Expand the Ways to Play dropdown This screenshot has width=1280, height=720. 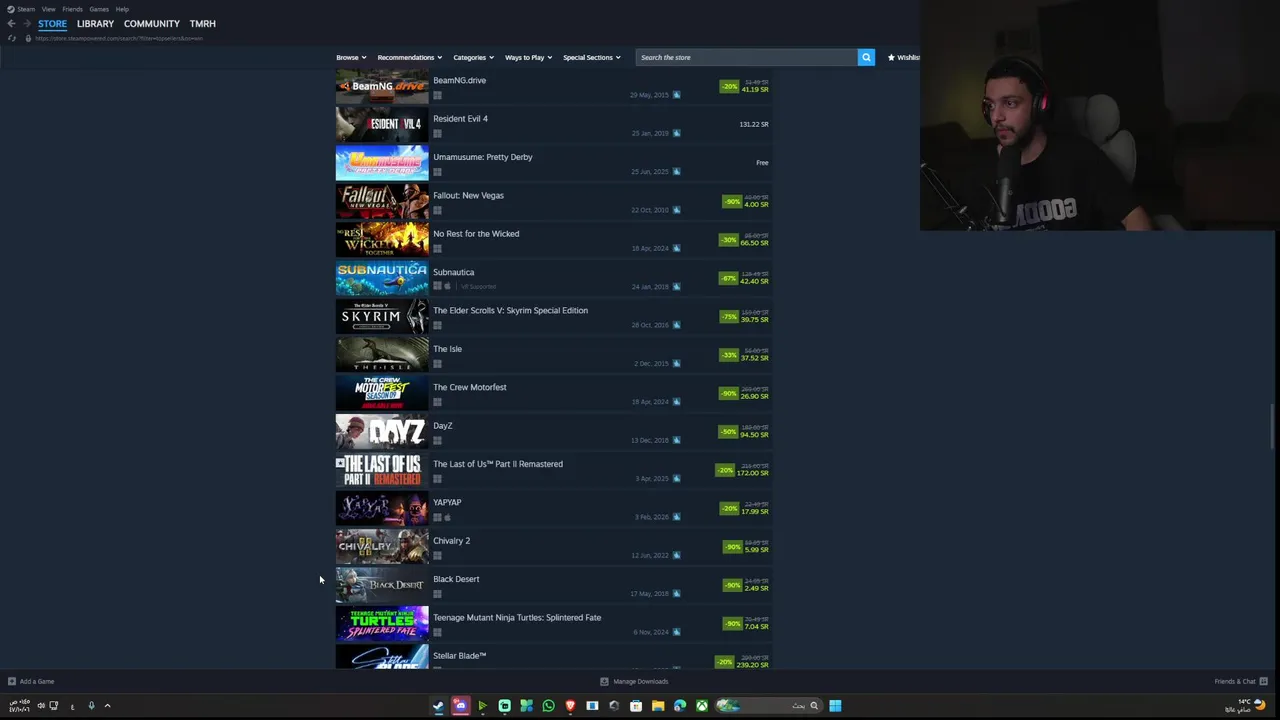click(528, 57)
